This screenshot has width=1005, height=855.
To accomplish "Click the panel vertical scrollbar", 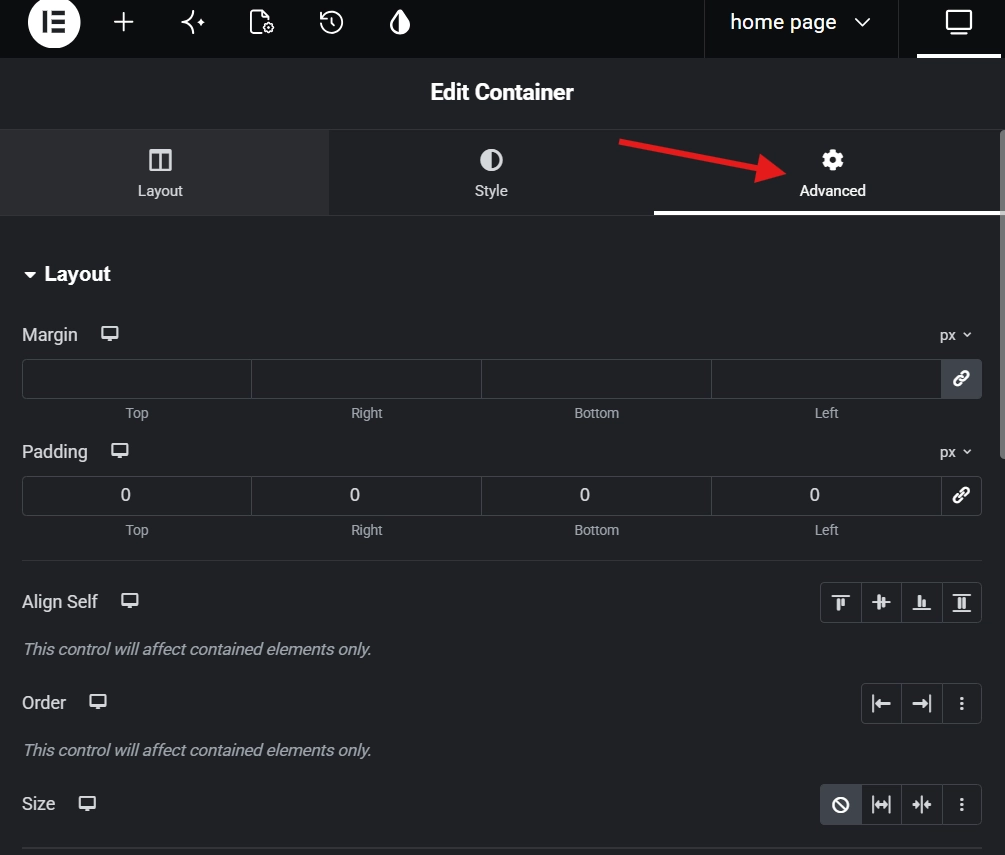I will [1002, 295].
